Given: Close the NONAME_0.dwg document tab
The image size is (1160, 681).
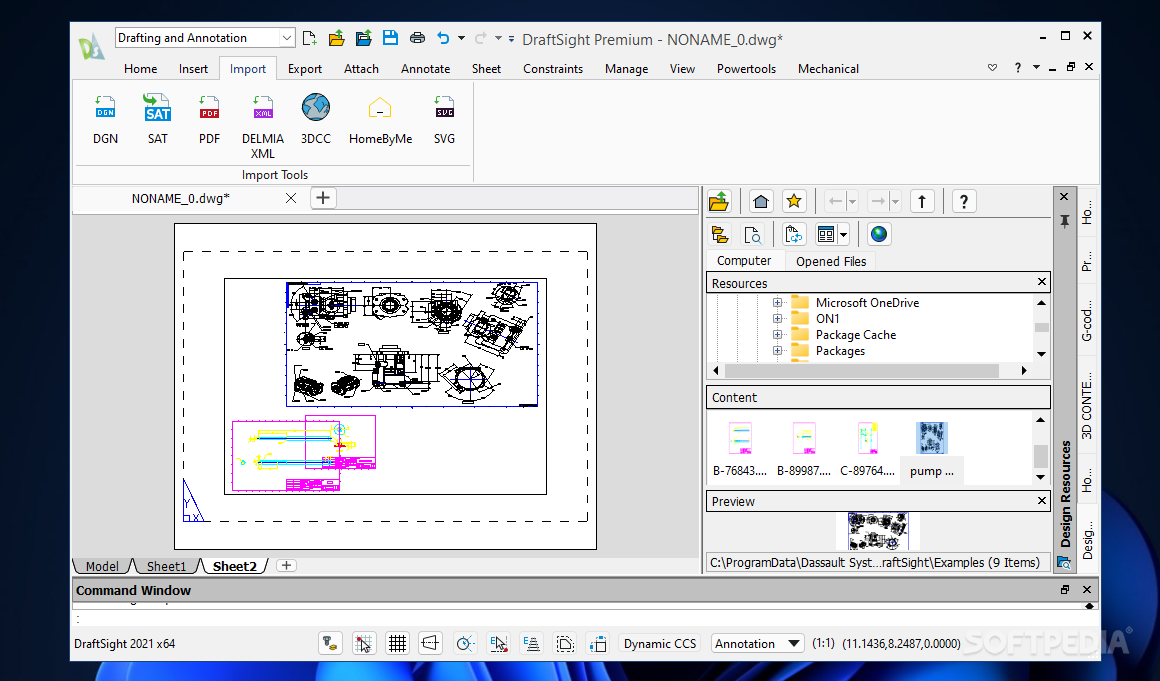Looking at the screenshot, I should 291,198.
